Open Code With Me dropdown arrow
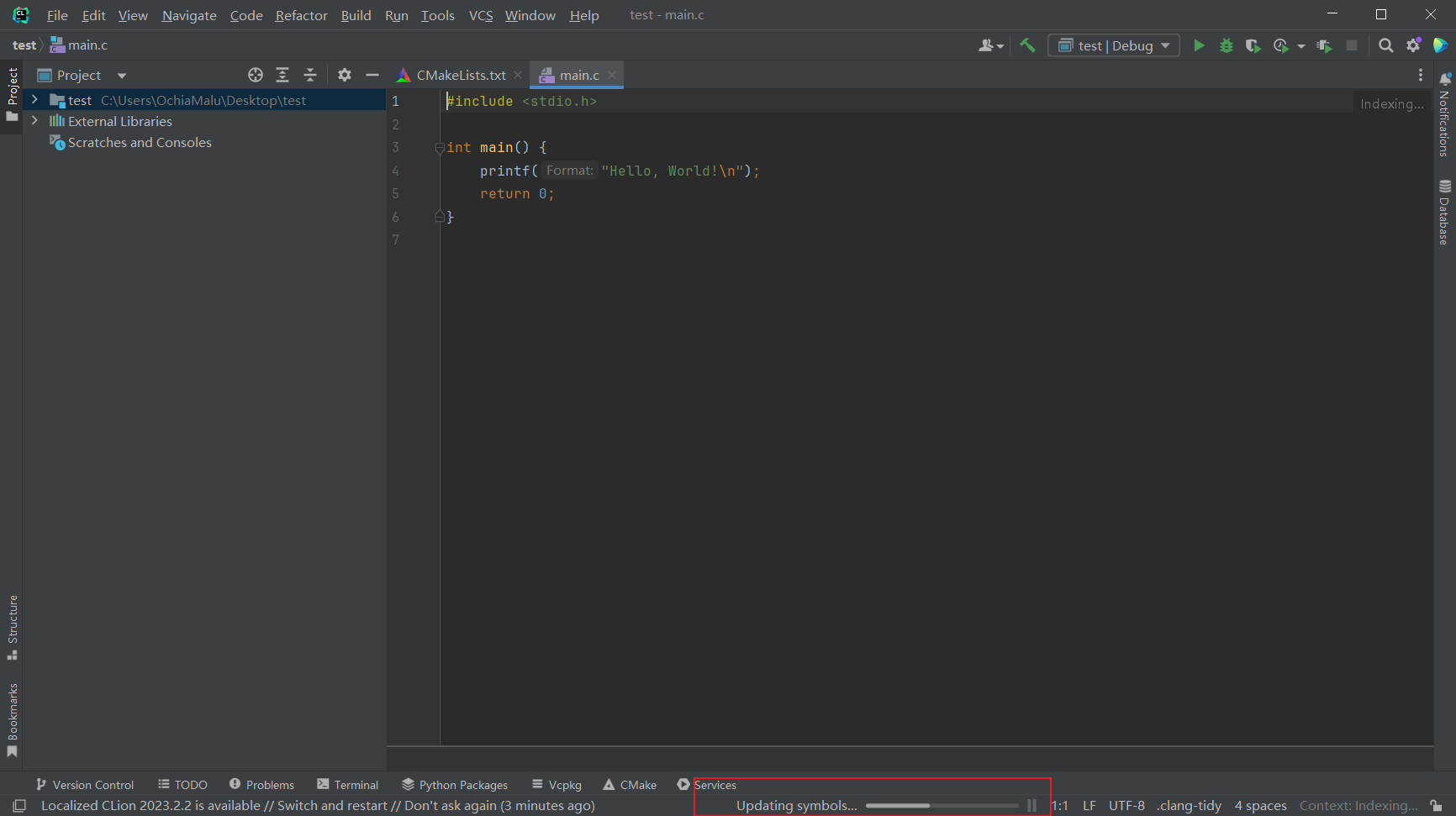 click(1000, 46)
